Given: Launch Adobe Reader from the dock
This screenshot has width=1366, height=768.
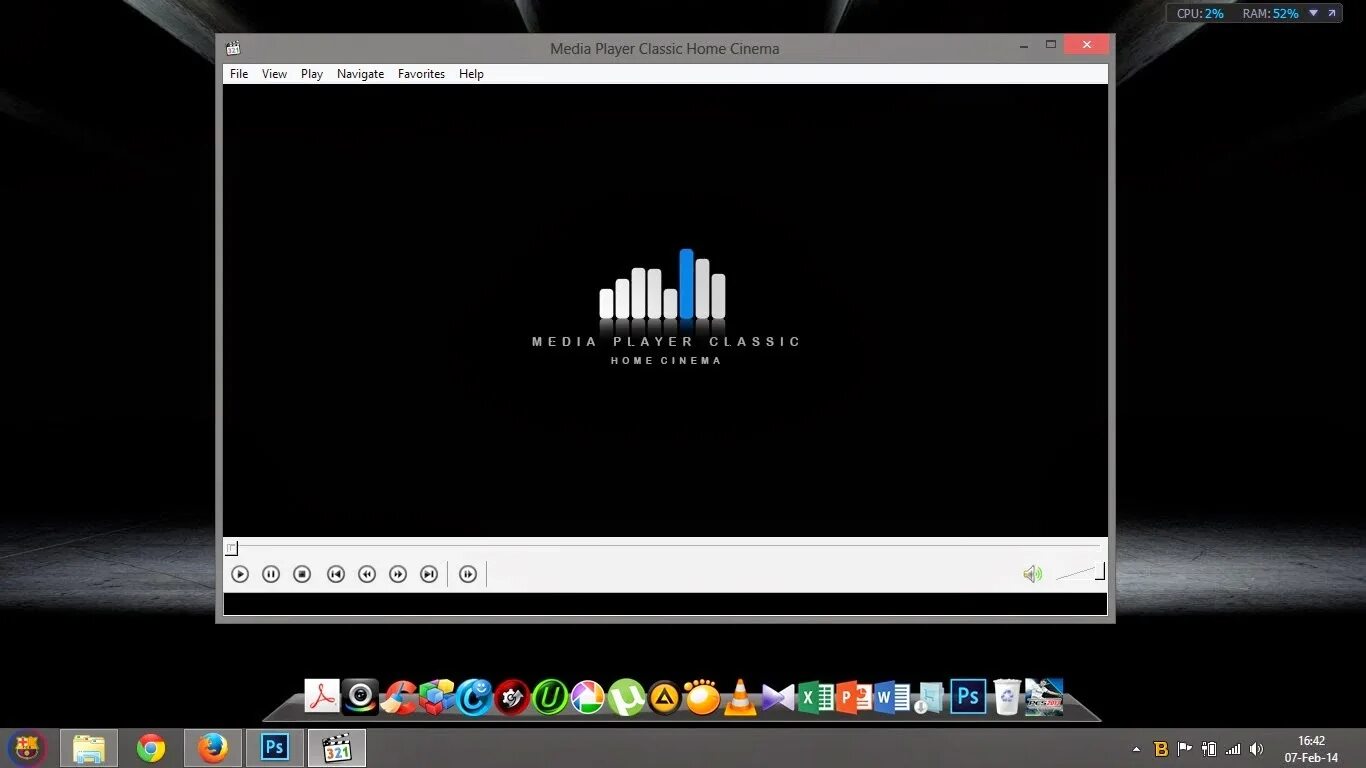Looking at the screenshot, I should (x=322, y=696).
